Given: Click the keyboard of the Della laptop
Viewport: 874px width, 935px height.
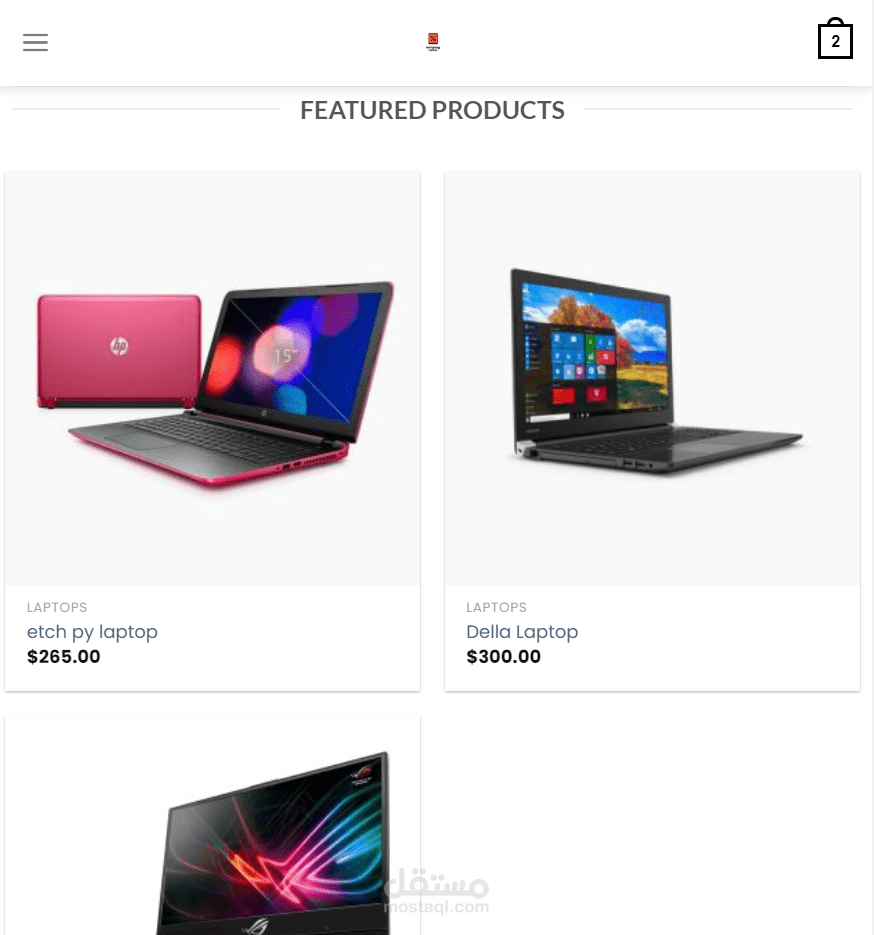Looking at the screenshot, I should coord(644,443).
